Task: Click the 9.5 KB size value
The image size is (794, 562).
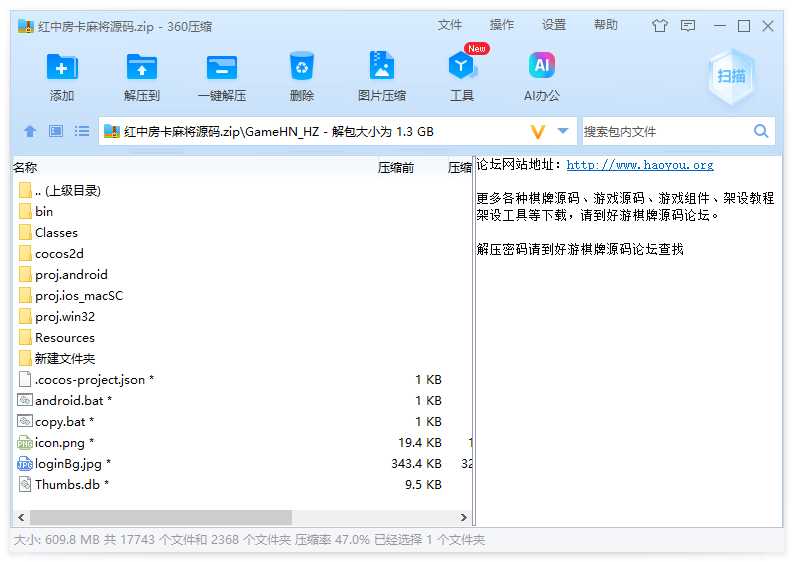Action: (x=423, y=485)
